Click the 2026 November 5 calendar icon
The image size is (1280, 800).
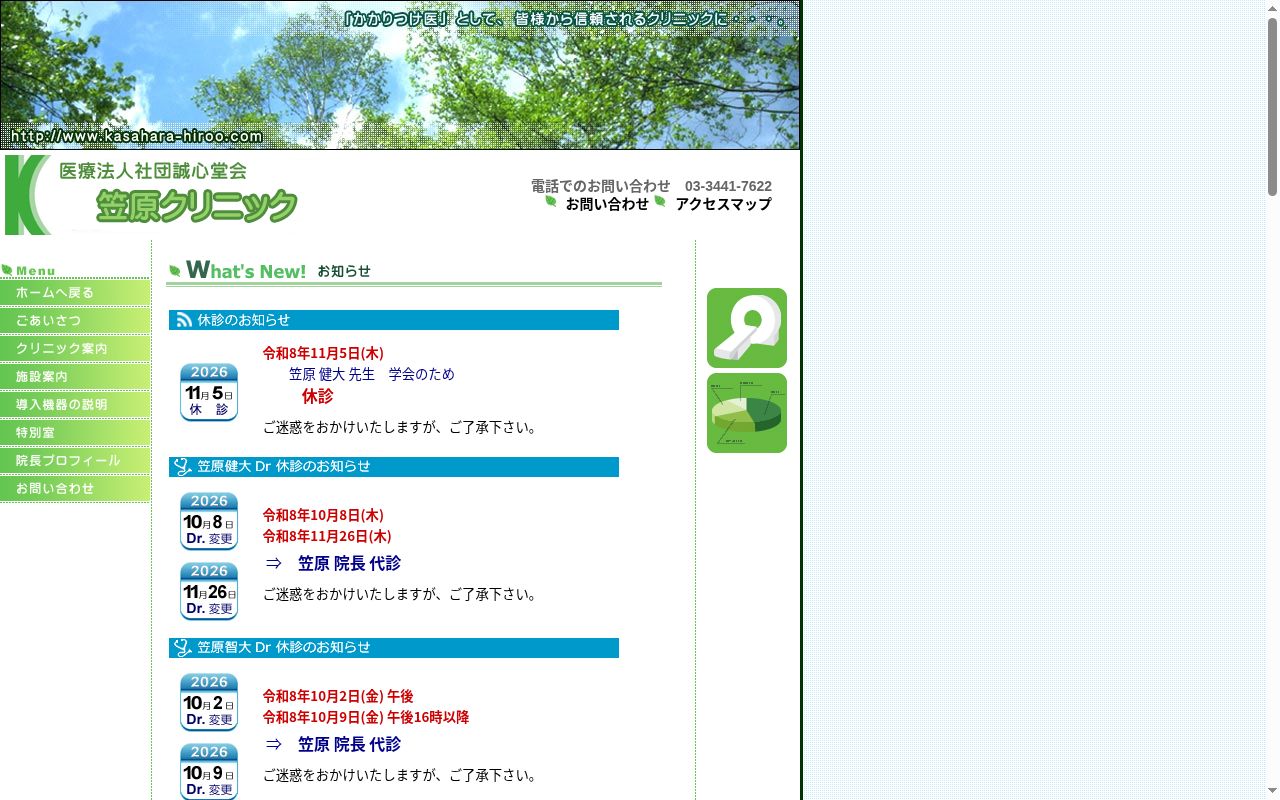click(209, 392)
